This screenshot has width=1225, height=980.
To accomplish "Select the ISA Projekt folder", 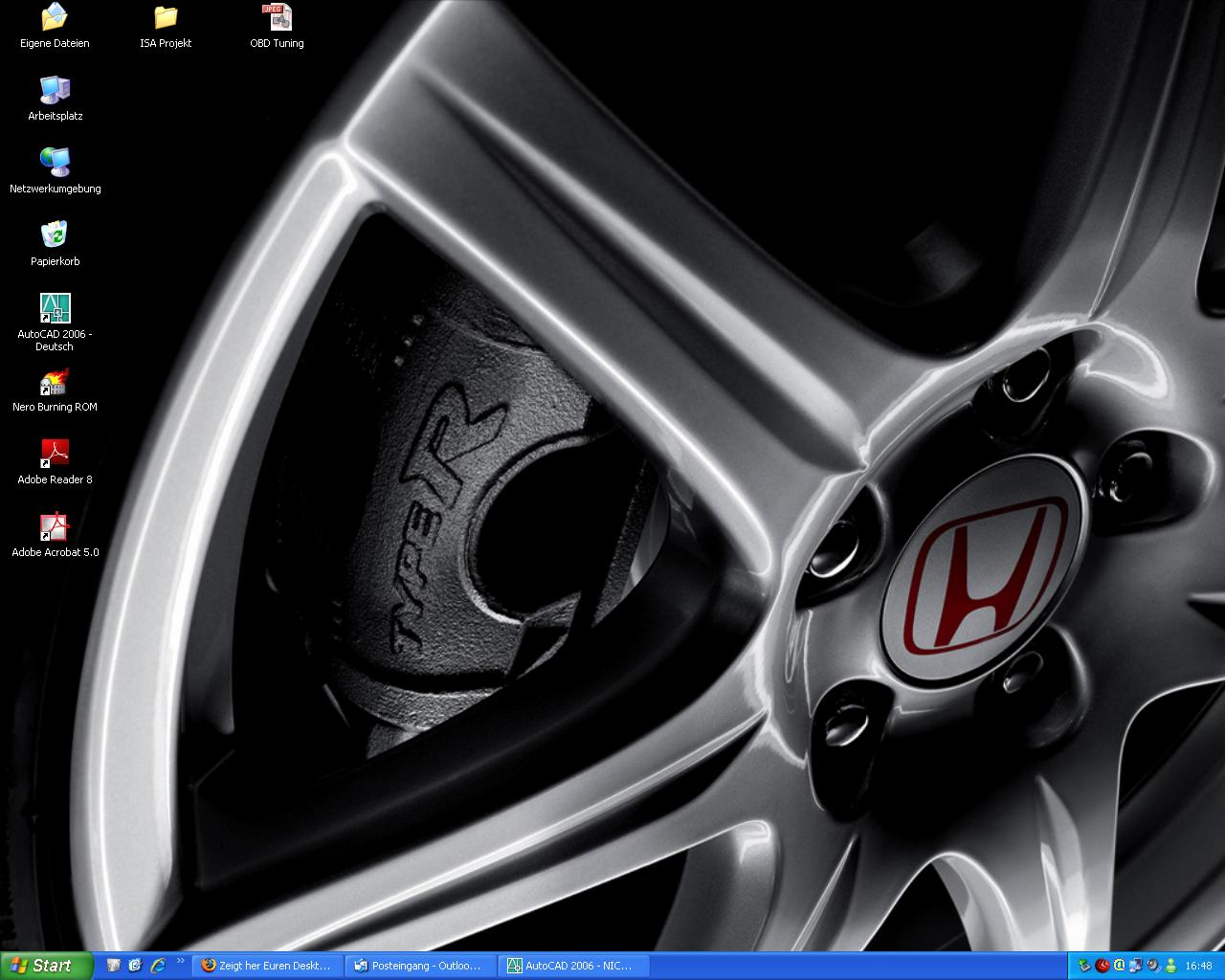I will (x=166, y=26).
